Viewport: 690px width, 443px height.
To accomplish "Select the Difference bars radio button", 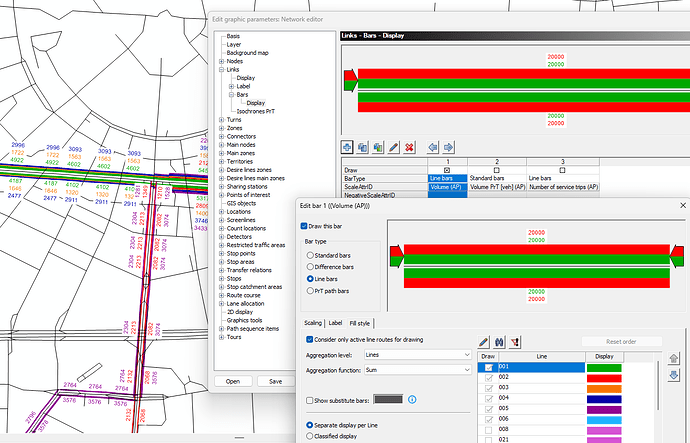I will (x=310, y=267).
